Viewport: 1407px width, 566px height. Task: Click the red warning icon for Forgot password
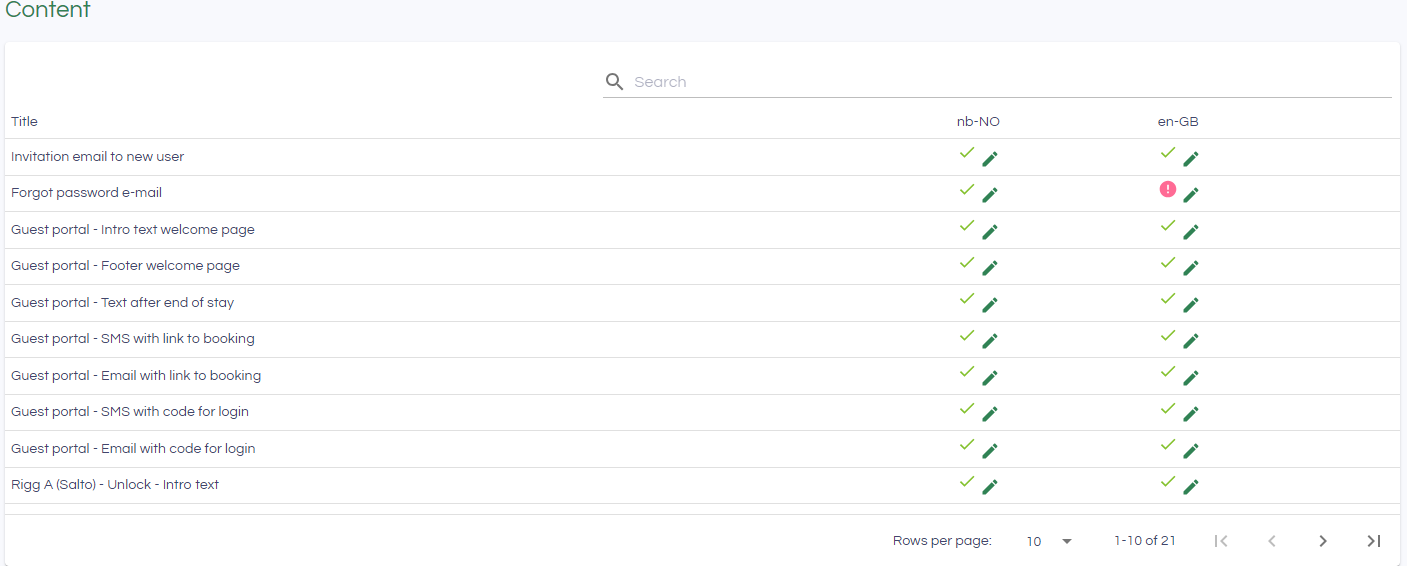[x=1168, y=189]
